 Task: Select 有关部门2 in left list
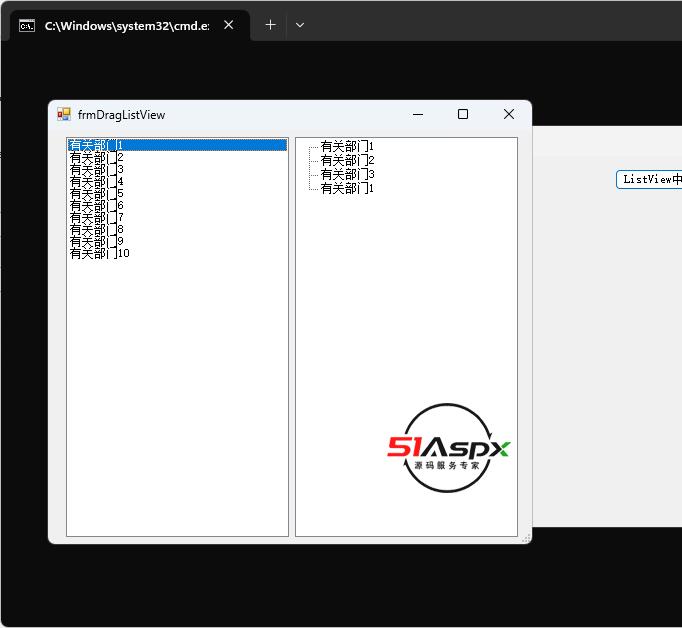tap(96, 157)
